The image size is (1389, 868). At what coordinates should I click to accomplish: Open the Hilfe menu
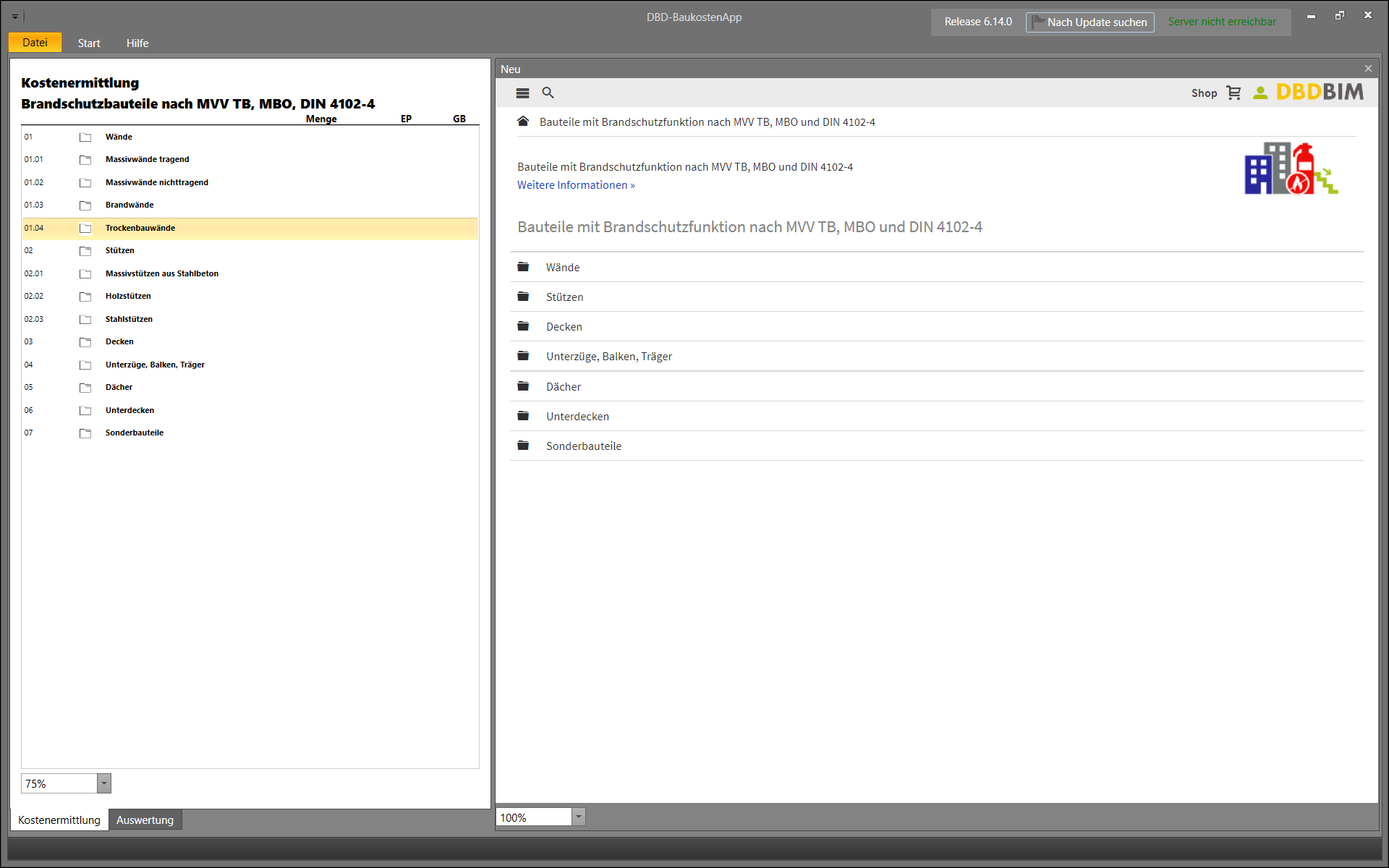point(137,43)
